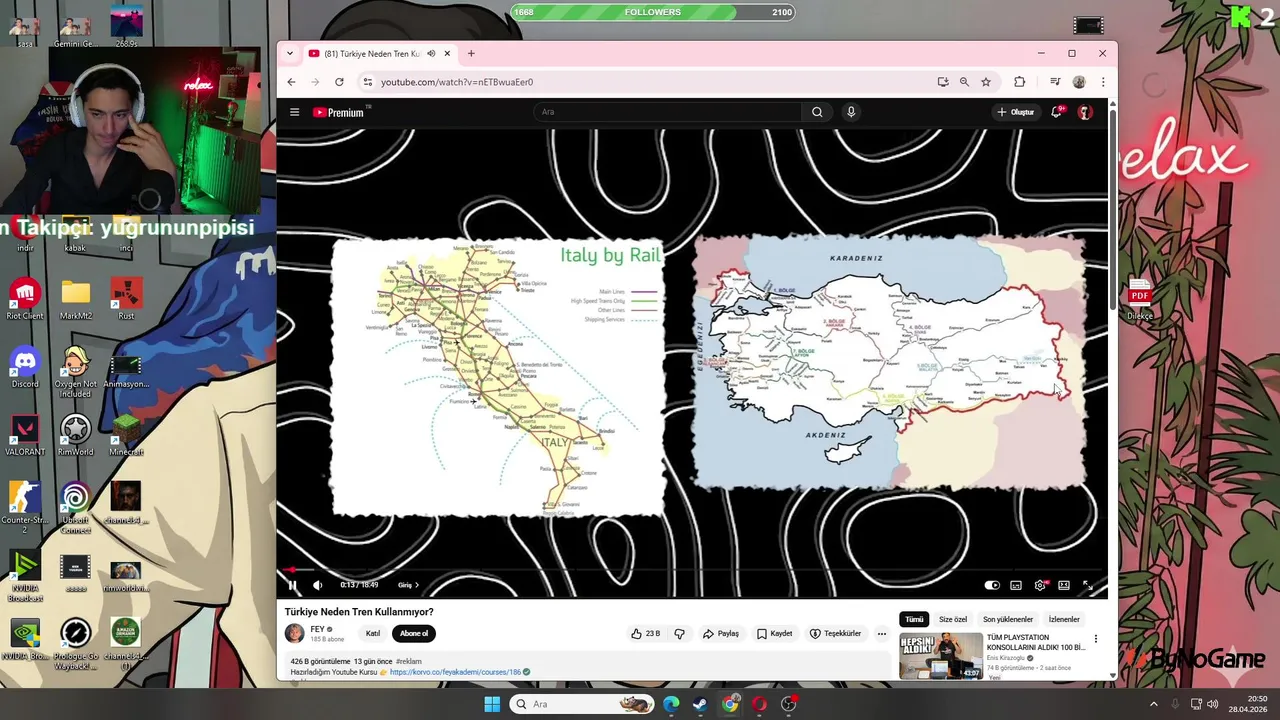Viewport: 1280px width, 720px height.
Task: Open Steam from the taskbar
Action: 700,704
